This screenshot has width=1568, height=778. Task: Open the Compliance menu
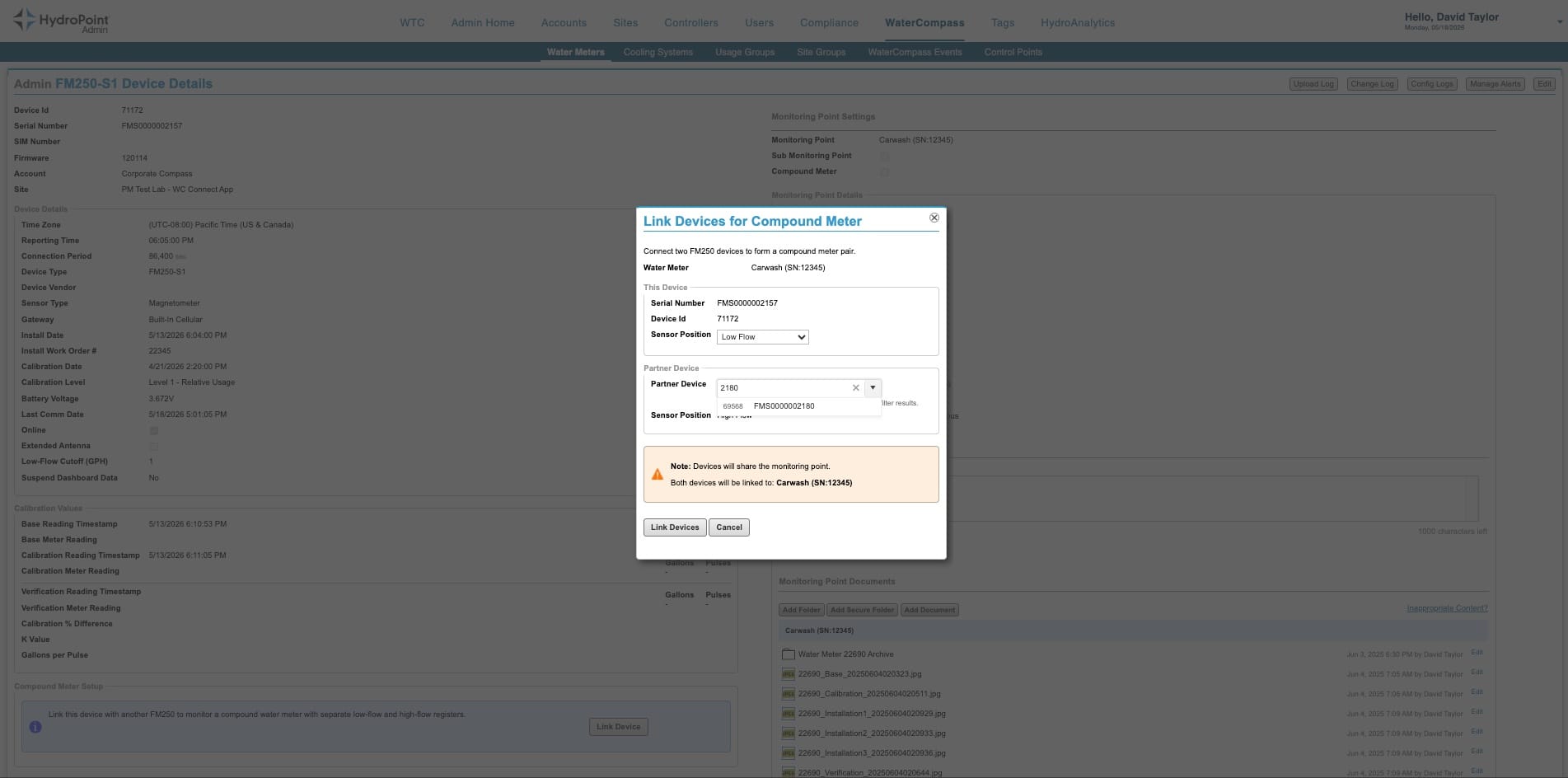click(x=829, y=22)
